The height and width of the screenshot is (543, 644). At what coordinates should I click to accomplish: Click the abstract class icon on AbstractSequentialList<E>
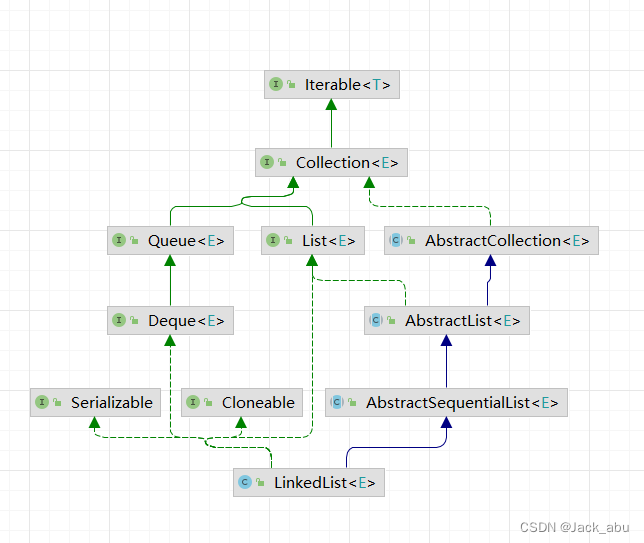(x=337, y=402)
